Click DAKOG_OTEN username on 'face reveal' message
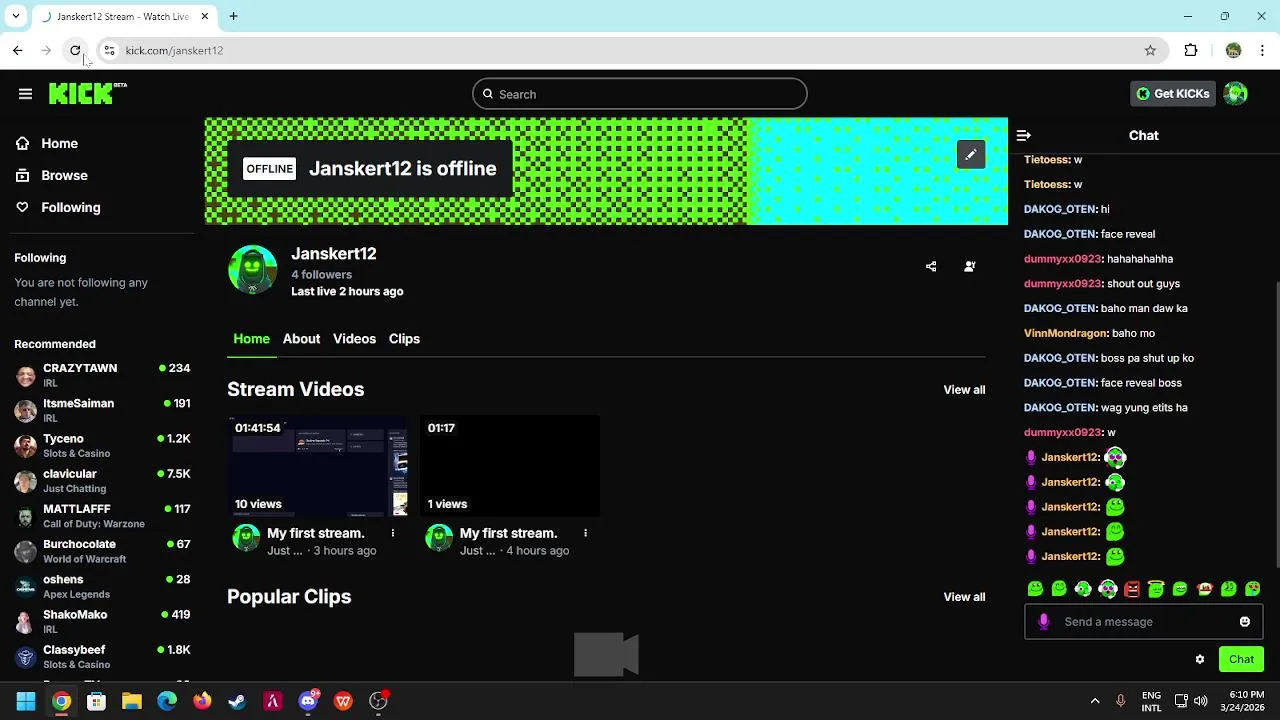The height and width of the screenshot is (720, 1280). pos(1060,234)
